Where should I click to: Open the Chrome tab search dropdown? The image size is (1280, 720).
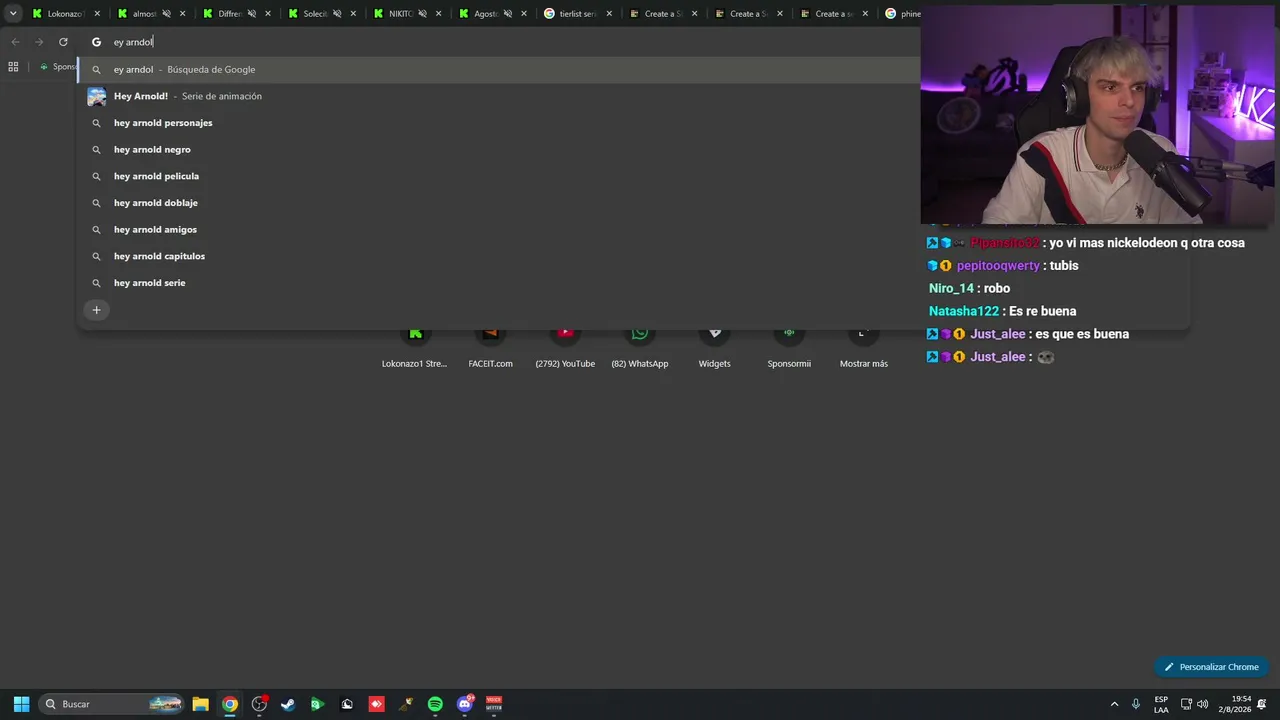click(13, 14)
